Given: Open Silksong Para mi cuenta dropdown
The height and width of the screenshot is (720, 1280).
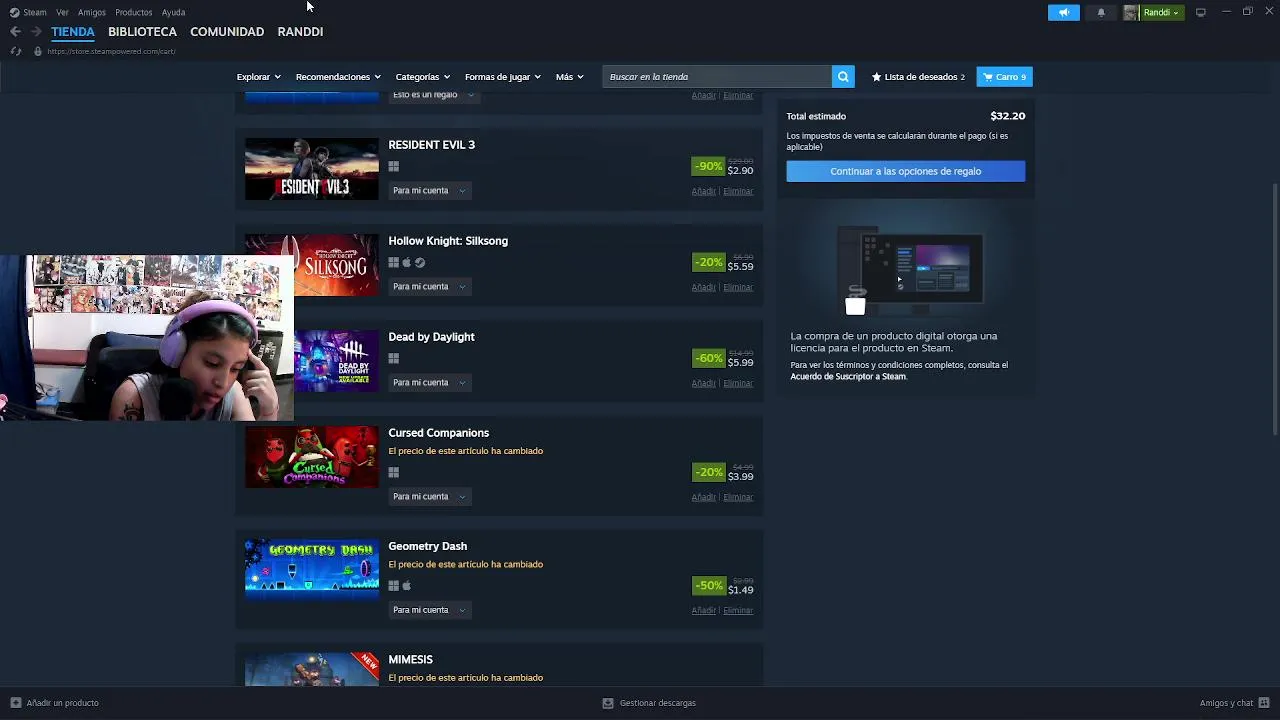Looking at the screenshot, I should tap(429, 286).
